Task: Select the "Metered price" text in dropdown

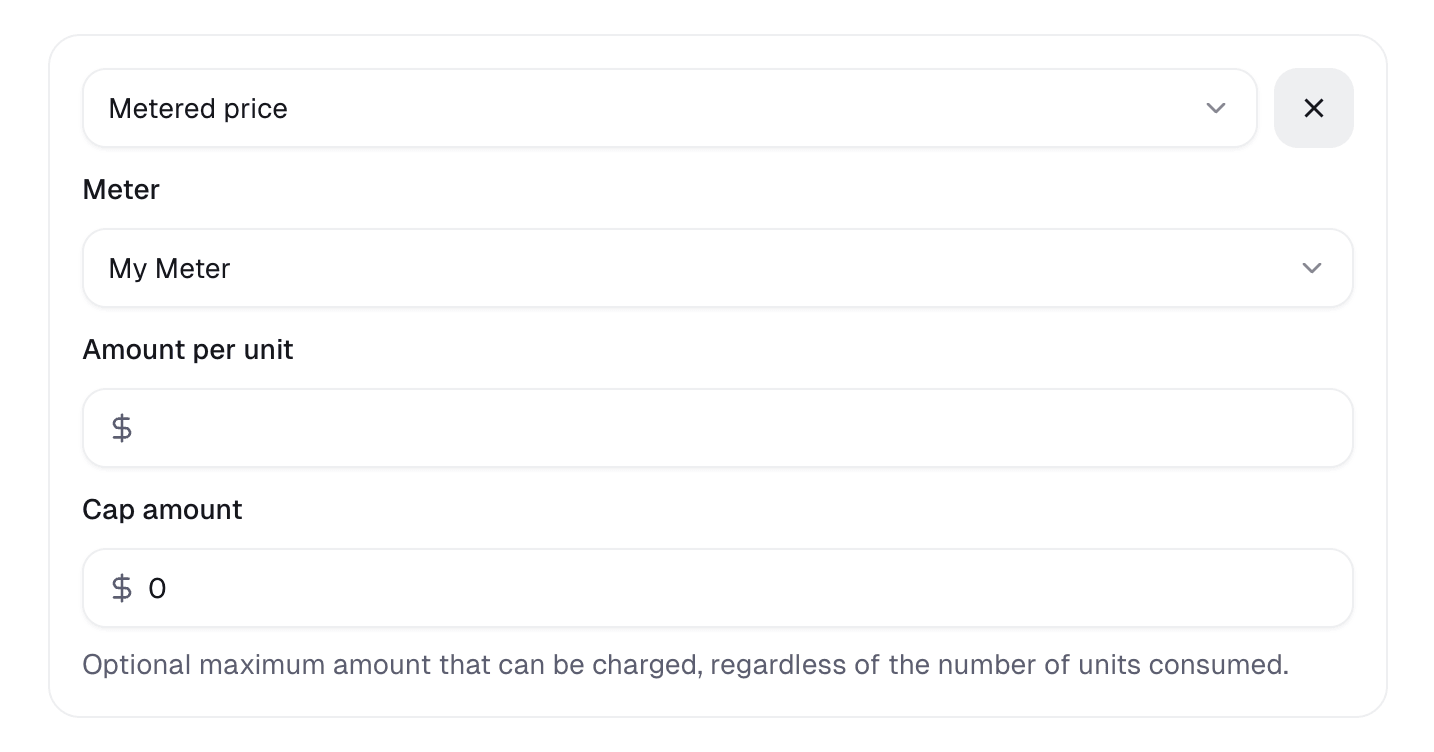Action: tap(198, 108)
